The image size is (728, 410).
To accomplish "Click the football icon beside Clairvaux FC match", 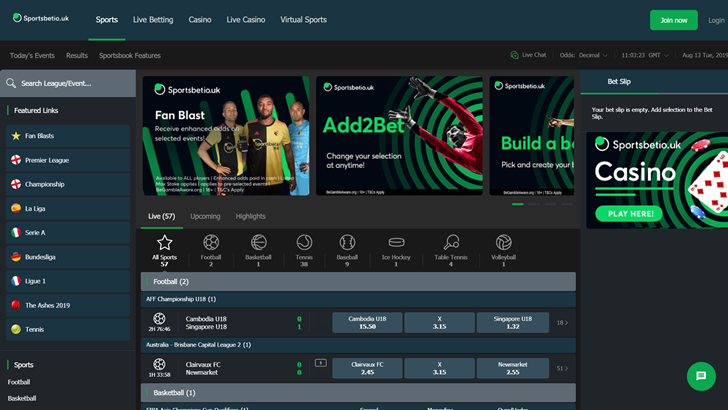I will (159, 364).
